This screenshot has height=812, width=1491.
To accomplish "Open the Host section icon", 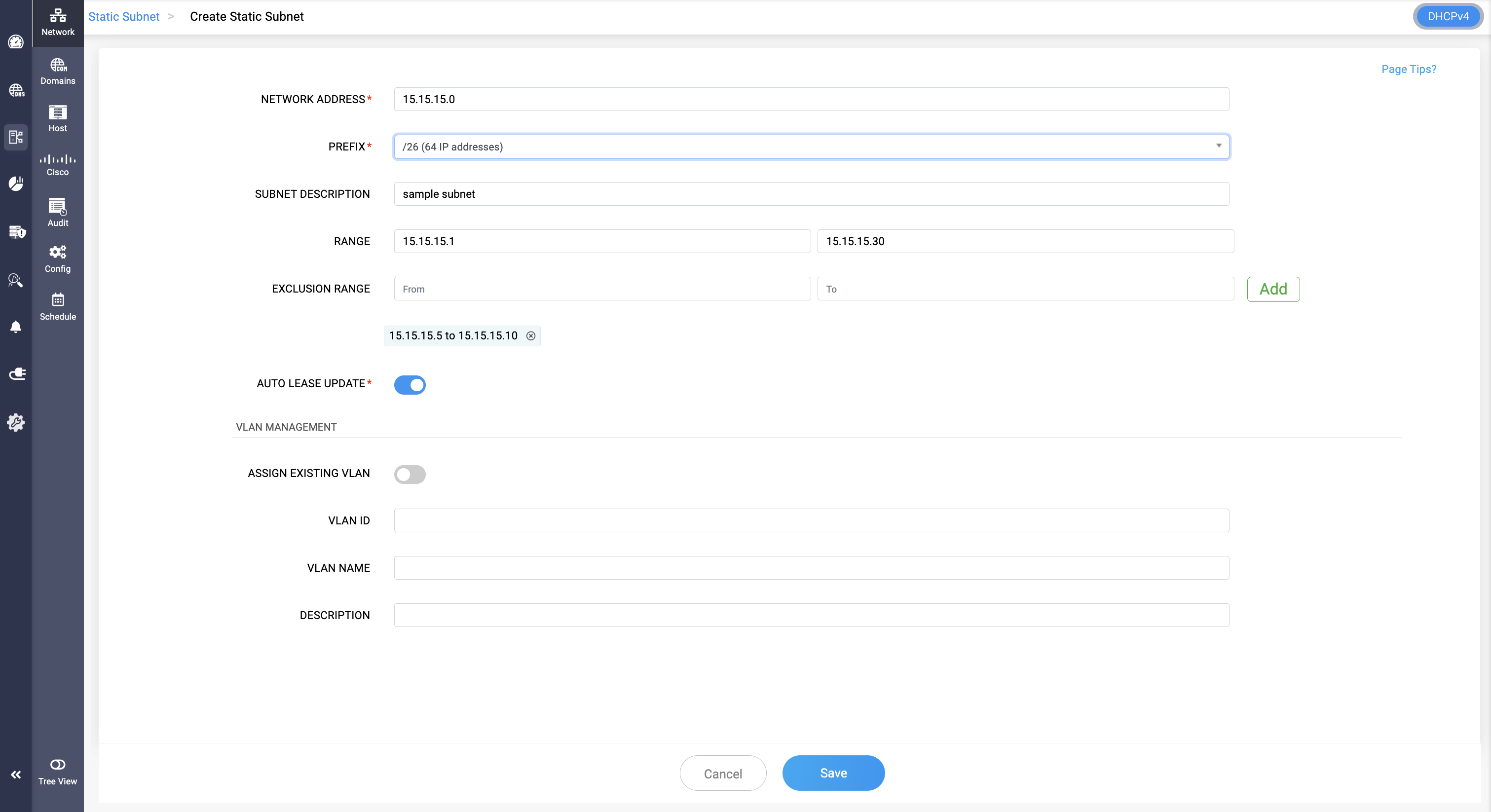I will 57,118.
